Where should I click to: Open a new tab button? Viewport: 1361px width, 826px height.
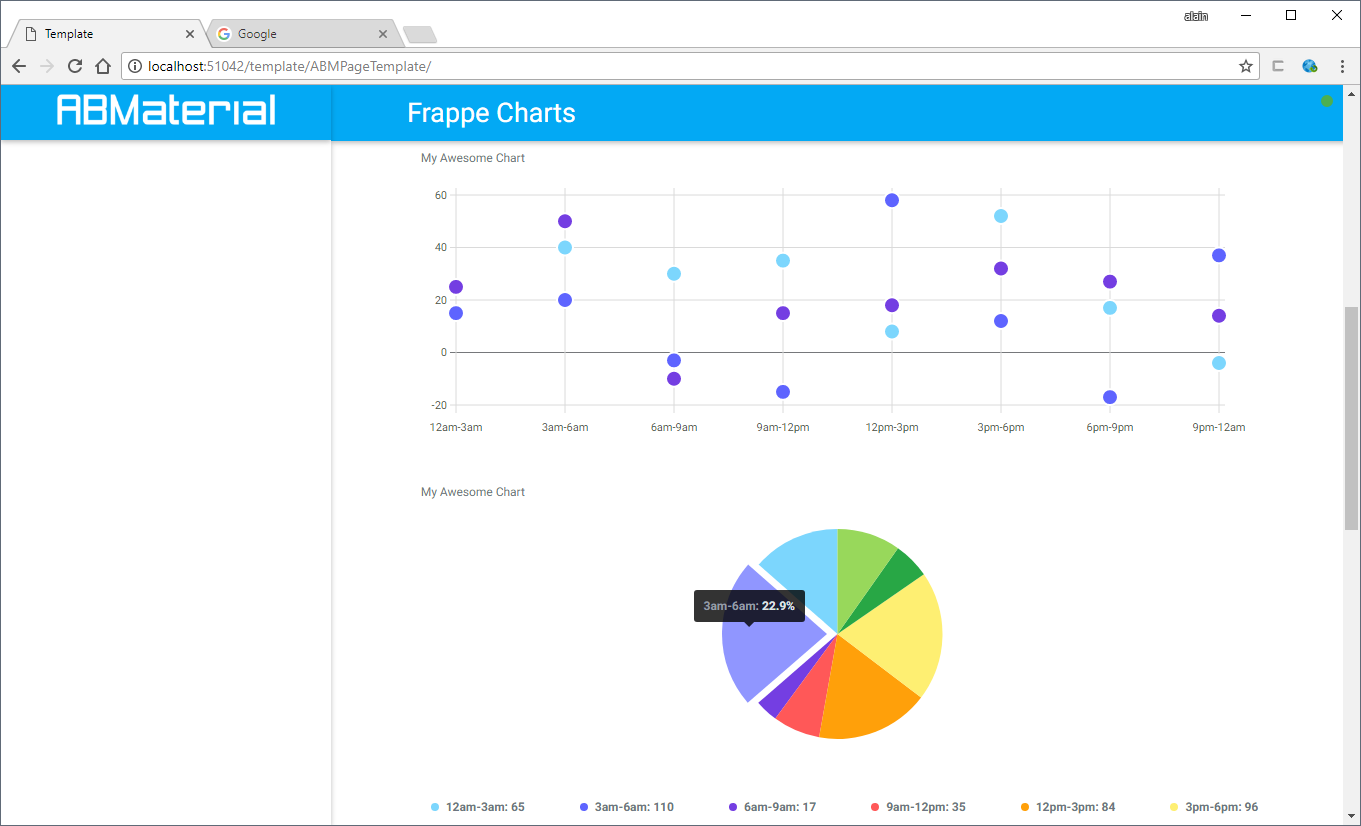coord(419,35)
